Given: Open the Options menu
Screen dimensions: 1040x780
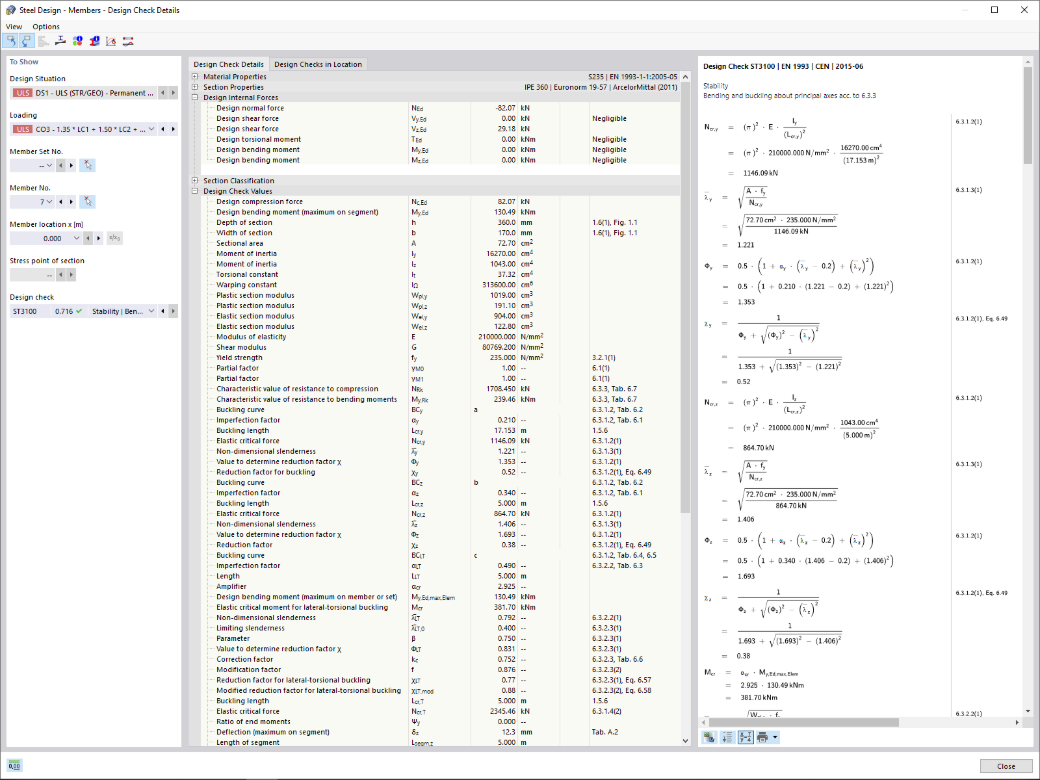Looking at the screenshot, I should (46, 27).
